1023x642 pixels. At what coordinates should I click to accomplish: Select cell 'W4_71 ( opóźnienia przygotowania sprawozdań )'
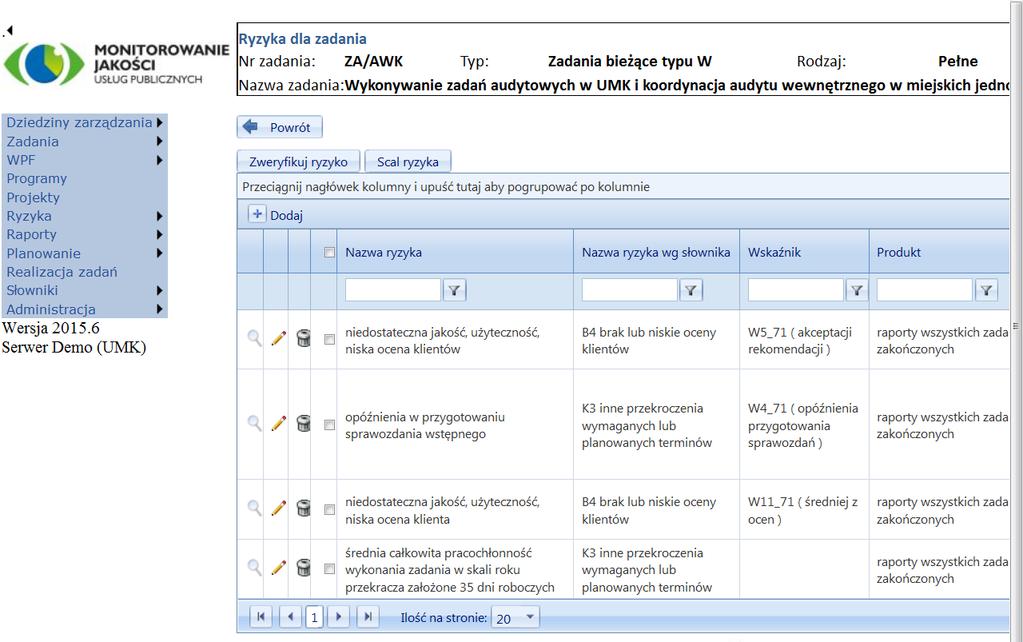803,425
